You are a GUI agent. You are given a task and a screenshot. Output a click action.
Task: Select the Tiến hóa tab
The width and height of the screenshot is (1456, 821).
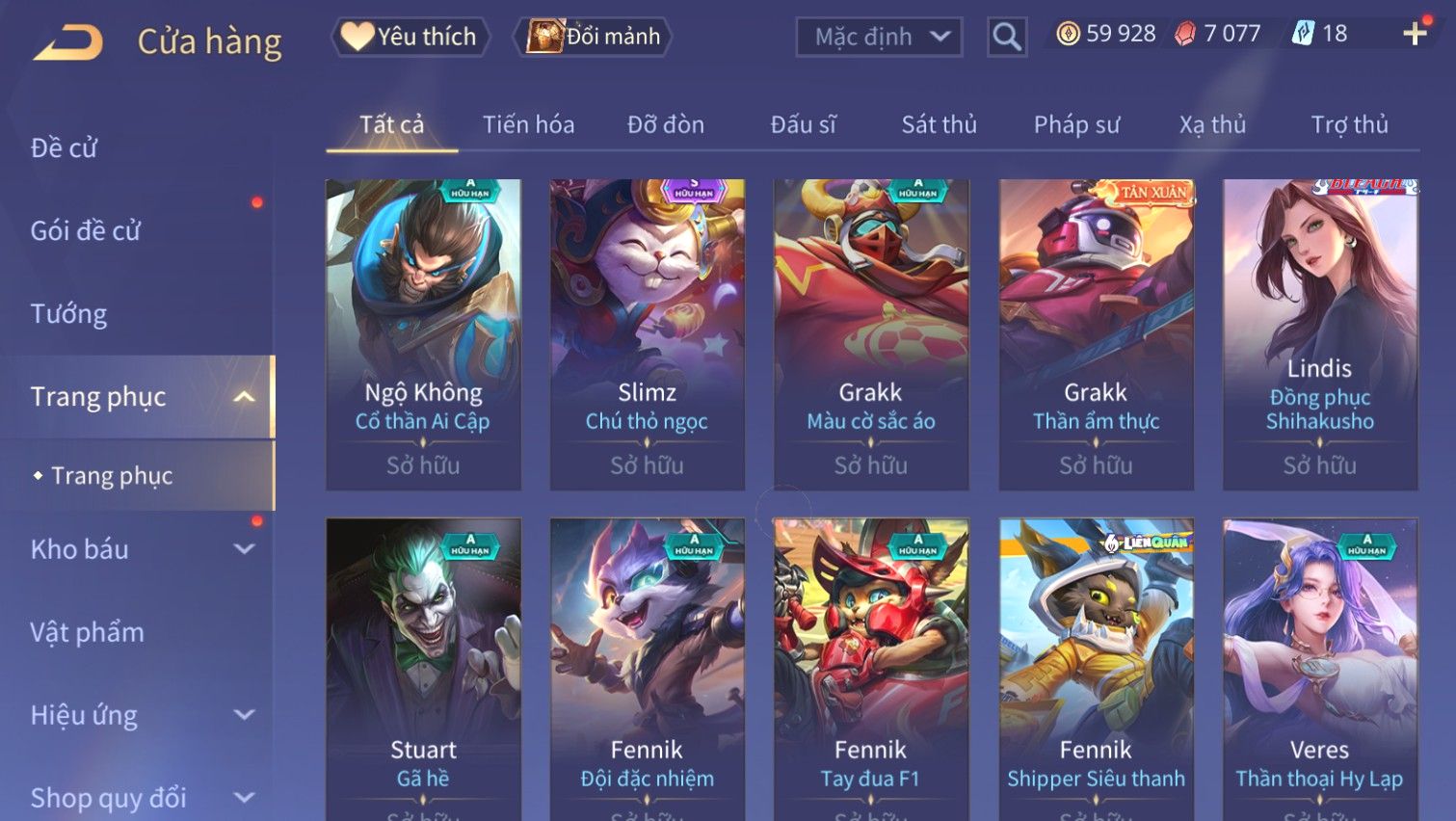click(529, 124)
